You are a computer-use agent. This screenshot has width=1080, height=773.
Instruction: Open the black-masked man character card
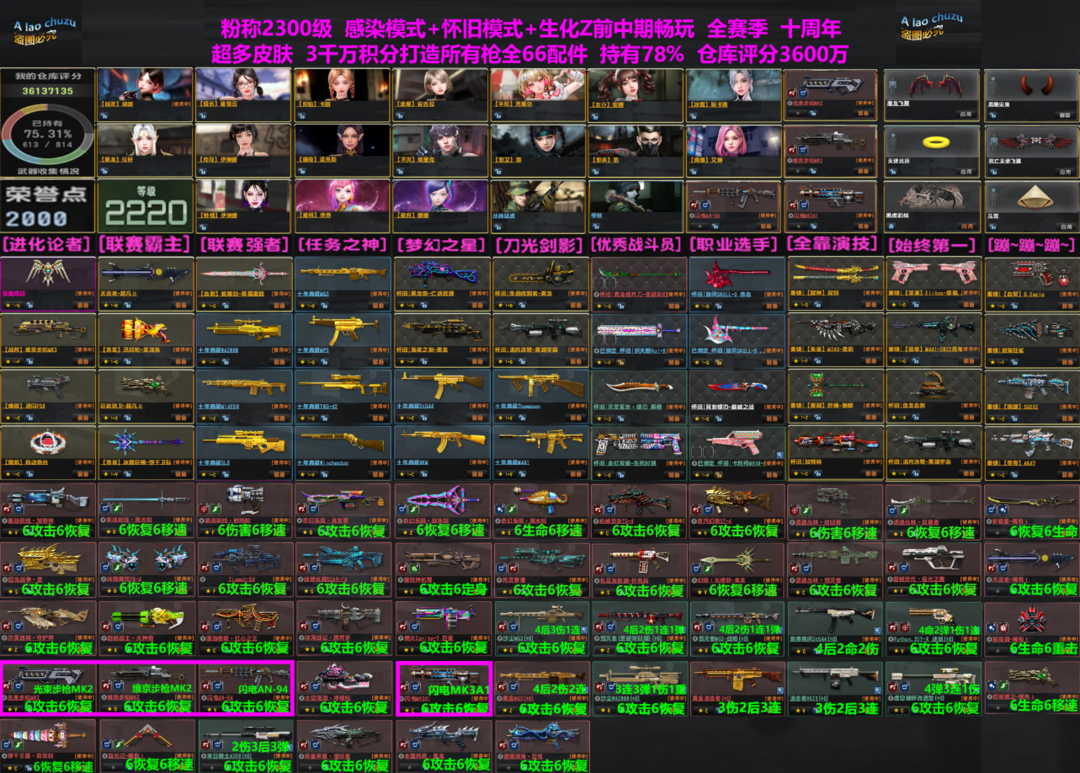point(636,151)
